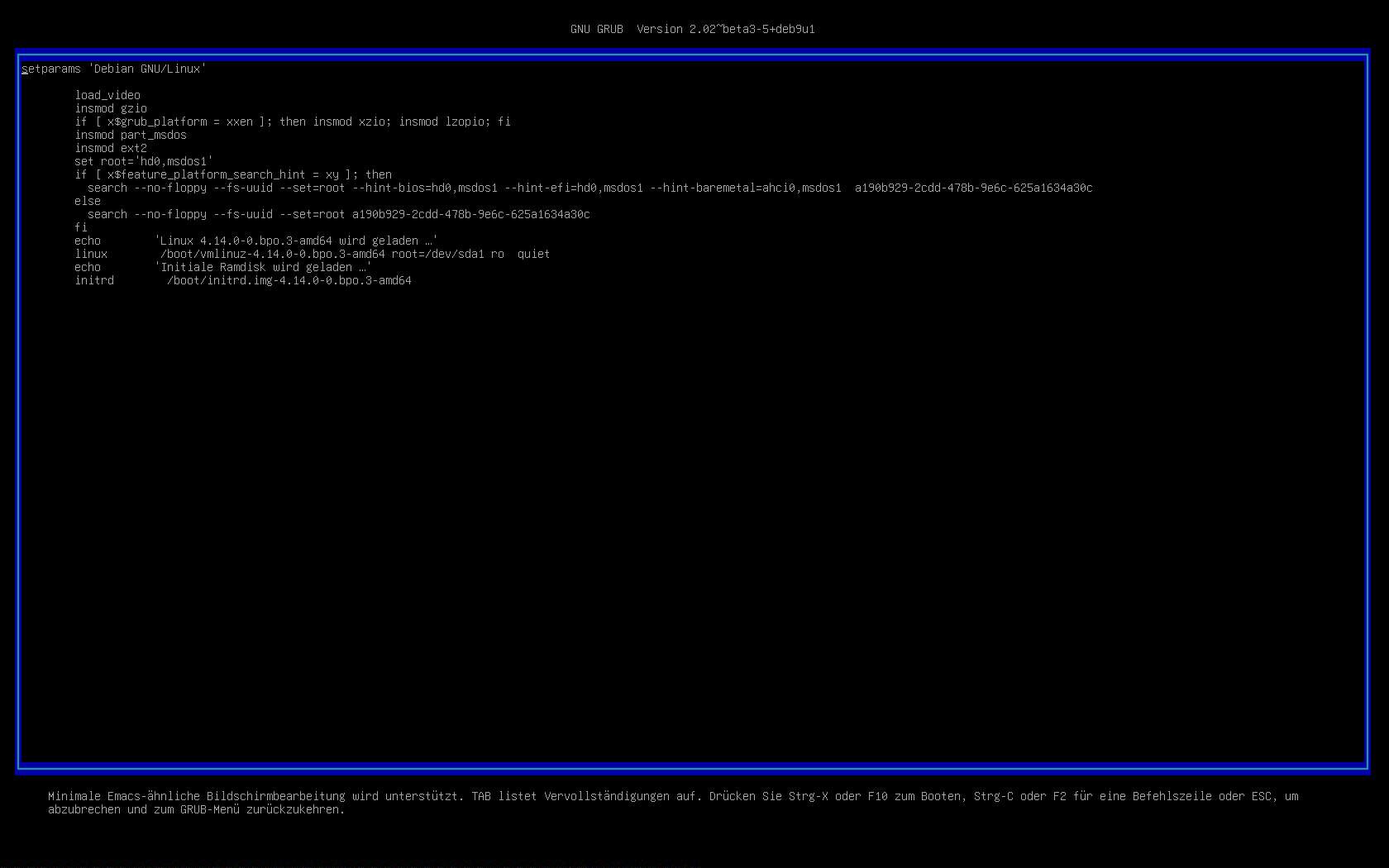Click the grub_platform xen condition line
Screen dimensions: 1389x868
pos(293,122)
